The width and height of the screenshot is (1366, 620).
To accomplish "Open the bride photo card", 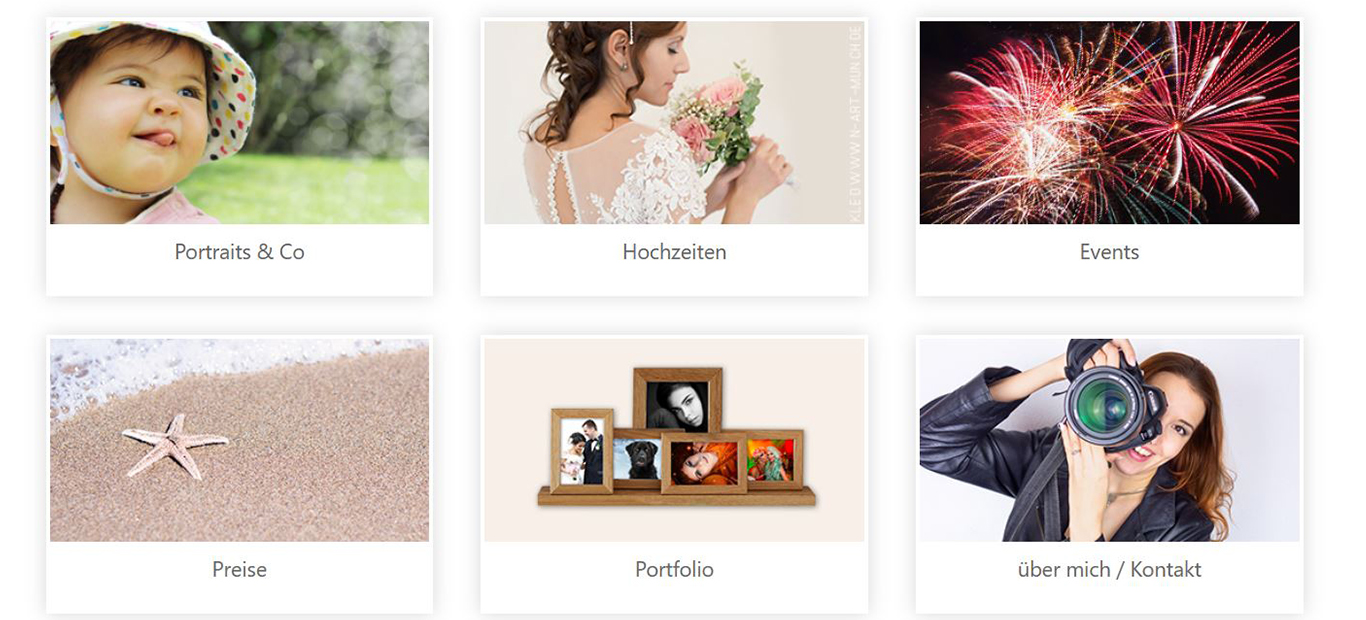I will [674, 122].
